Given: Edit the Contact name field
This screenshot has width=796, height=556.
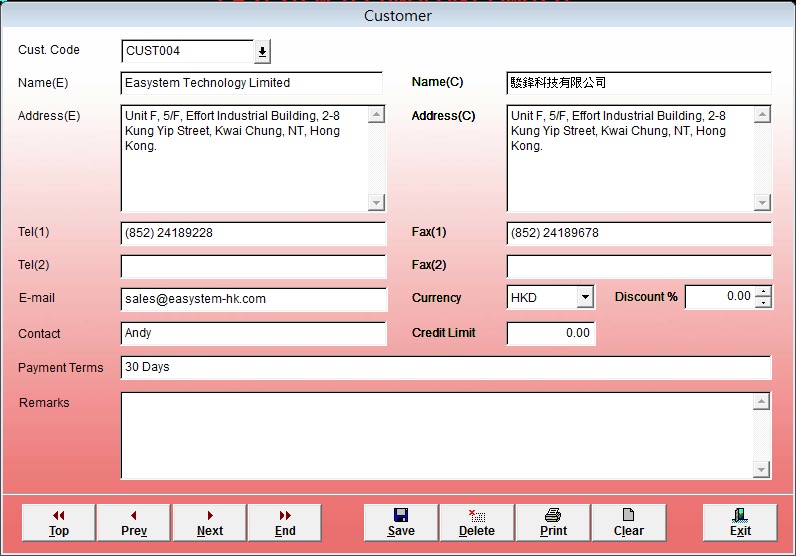Looking at the screenshot, I should point(253,334).
